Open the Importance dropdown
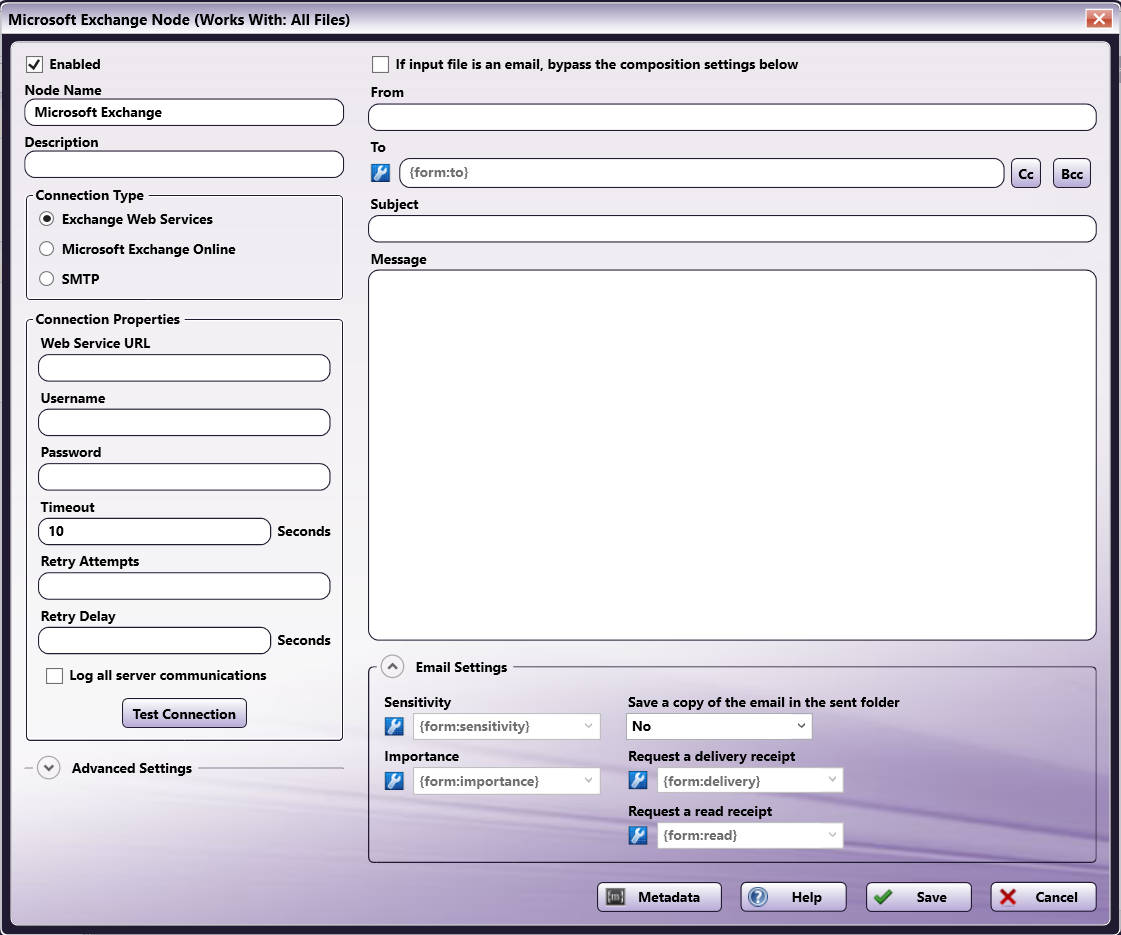The width and height of the screenshot is (1121, 935). [506, 781]
